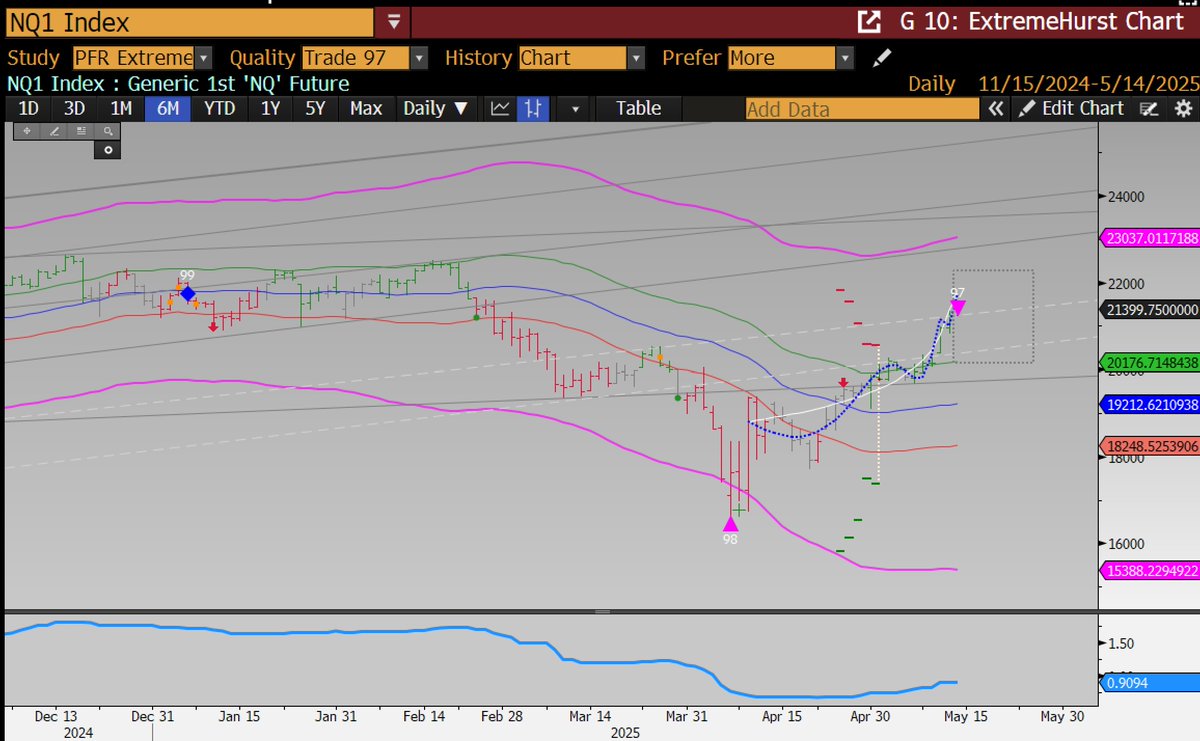1200x741 pixels.
Task: Open chart settings with the gear icon
Action: coord(1185,108)
